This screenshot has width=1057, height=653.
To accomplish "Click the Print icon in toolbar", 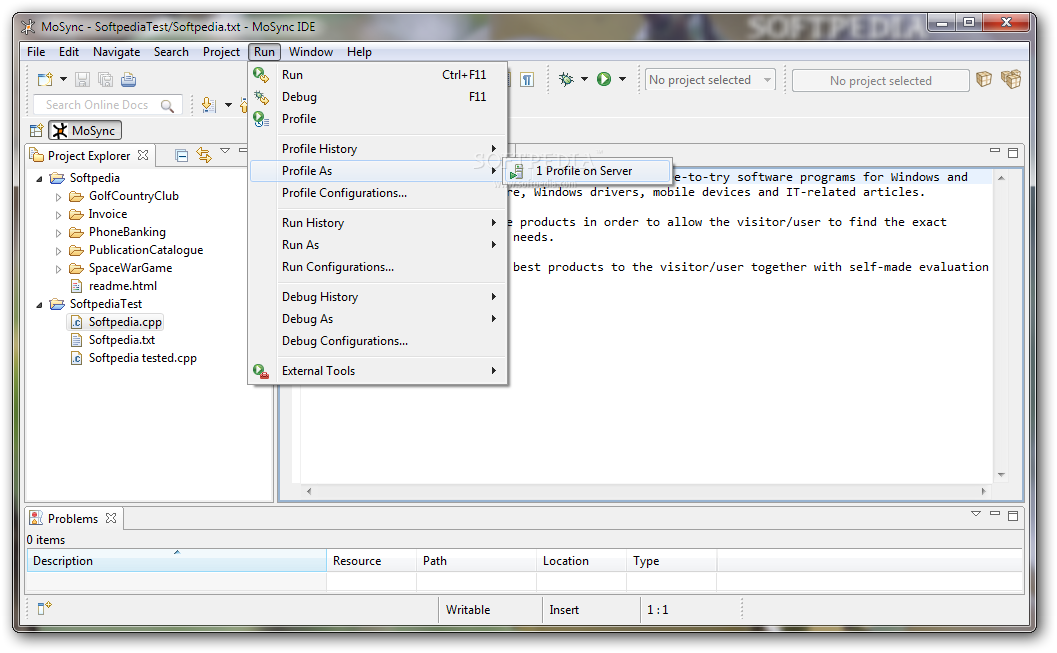I will point(129,80).
